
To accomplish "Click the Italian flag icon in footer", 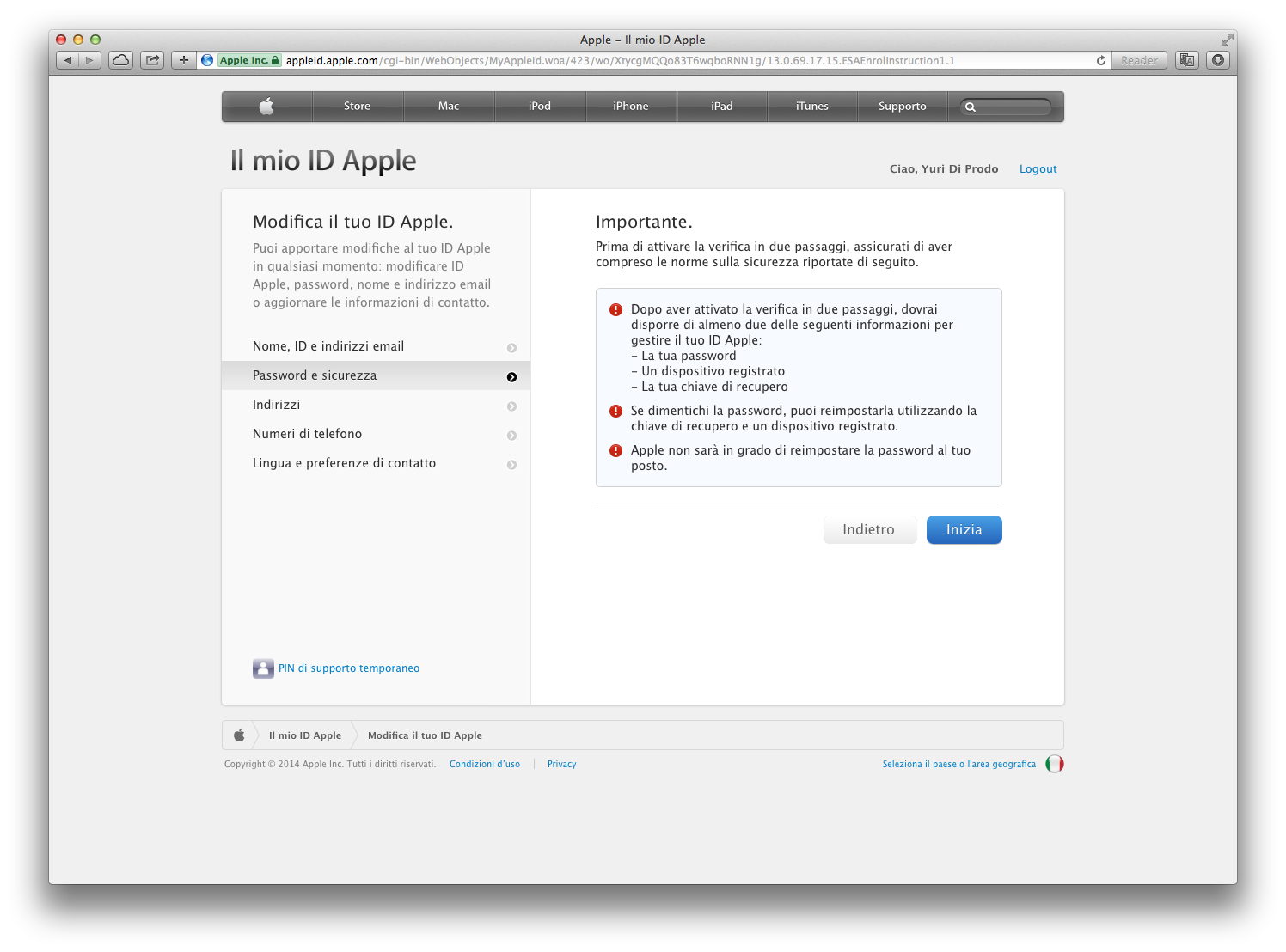I will [x=1055, y=764].
